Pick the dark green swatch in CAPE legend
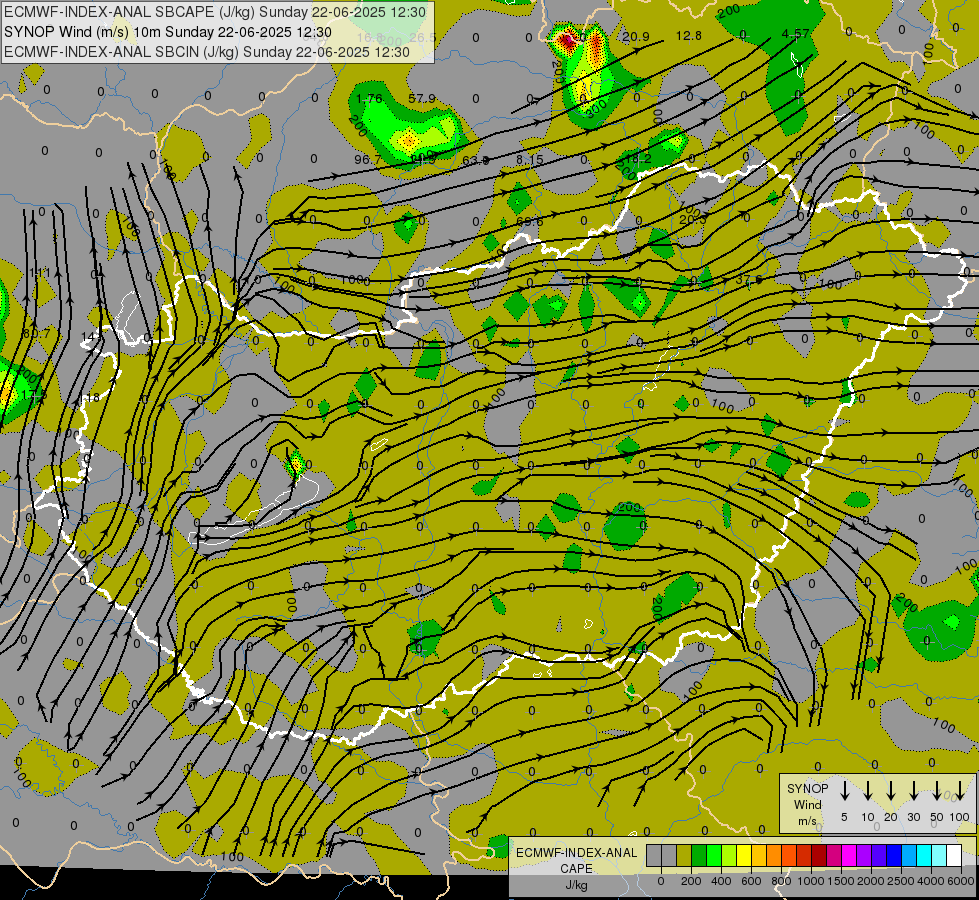 (699, 856)
